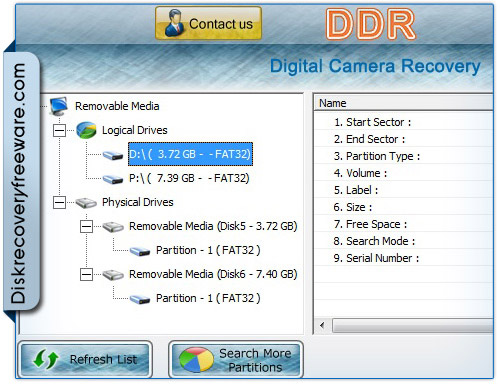The image size is (500, 385).
Task: Click the Removable Media computer icon
Action: point(59,106)
